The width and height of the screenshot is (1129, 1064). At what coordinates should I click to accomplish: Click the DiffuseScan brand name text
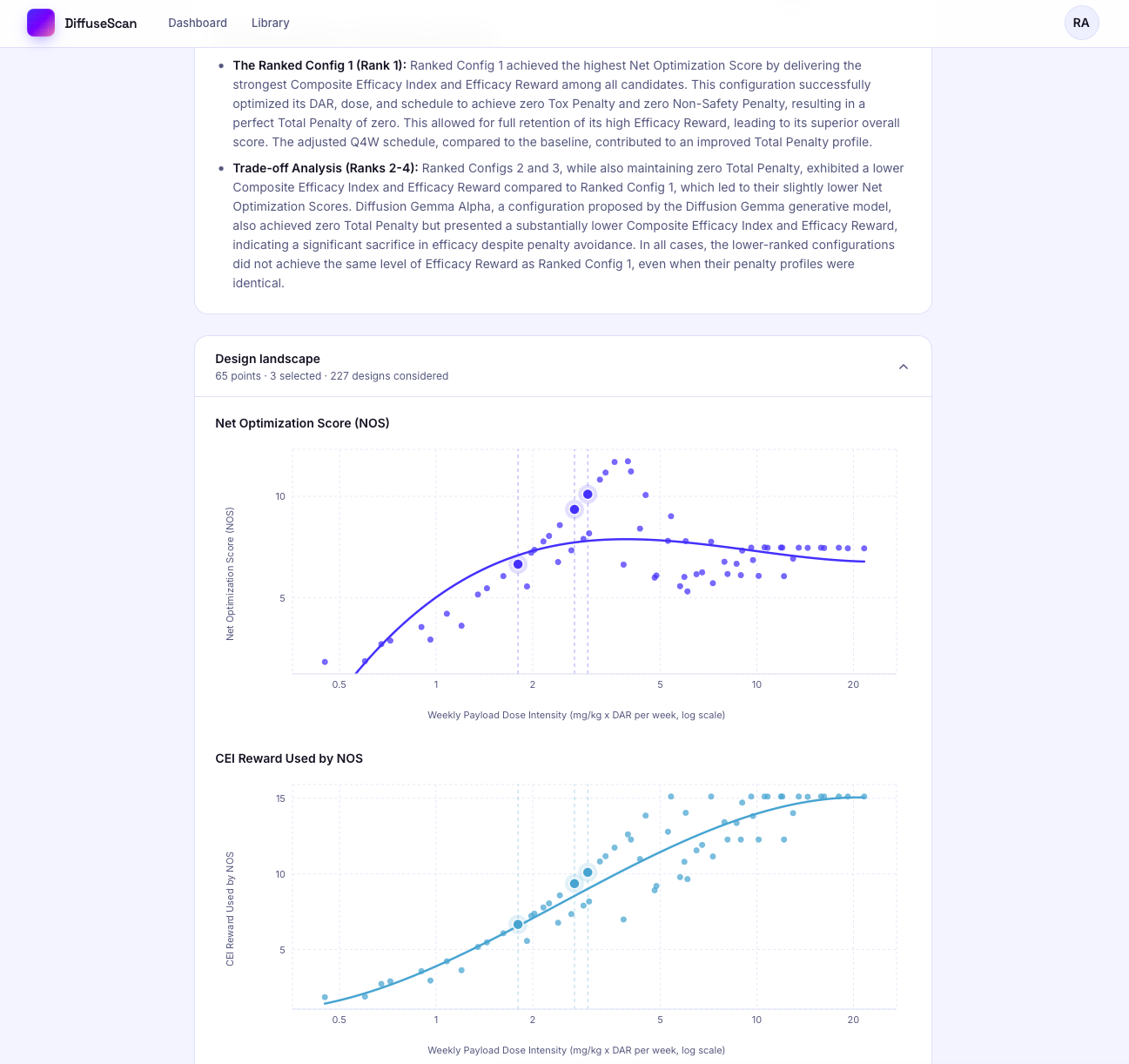[x=101, y=24]
